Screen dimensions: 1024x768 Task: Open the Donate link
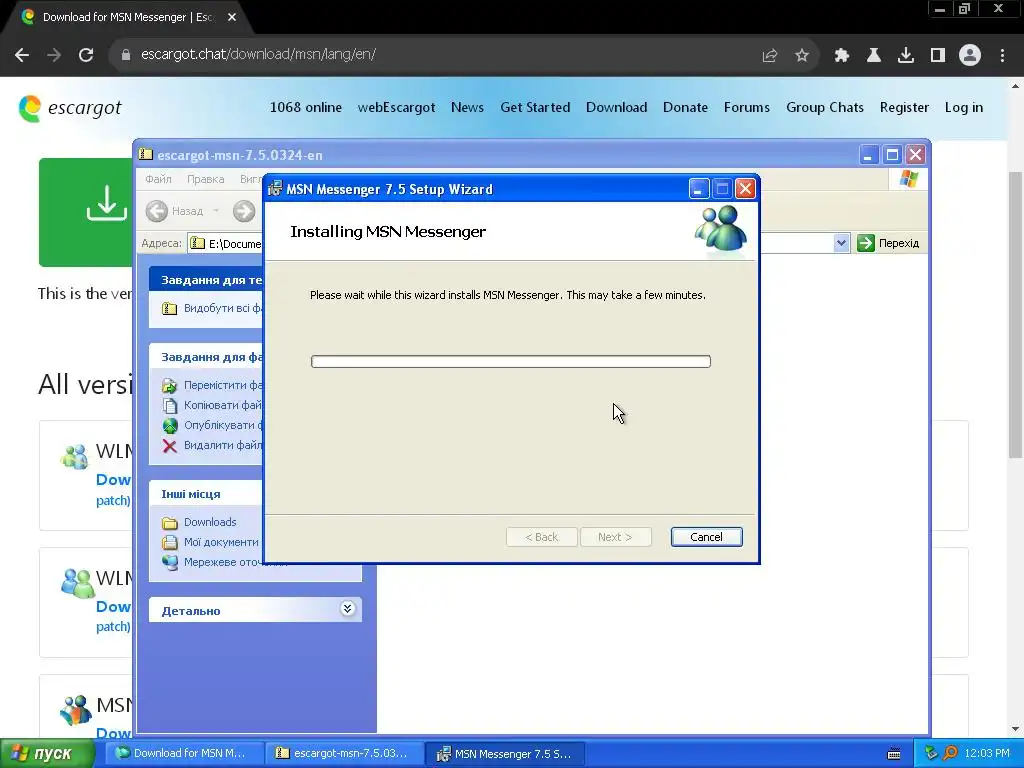click(x=685, y=108)
